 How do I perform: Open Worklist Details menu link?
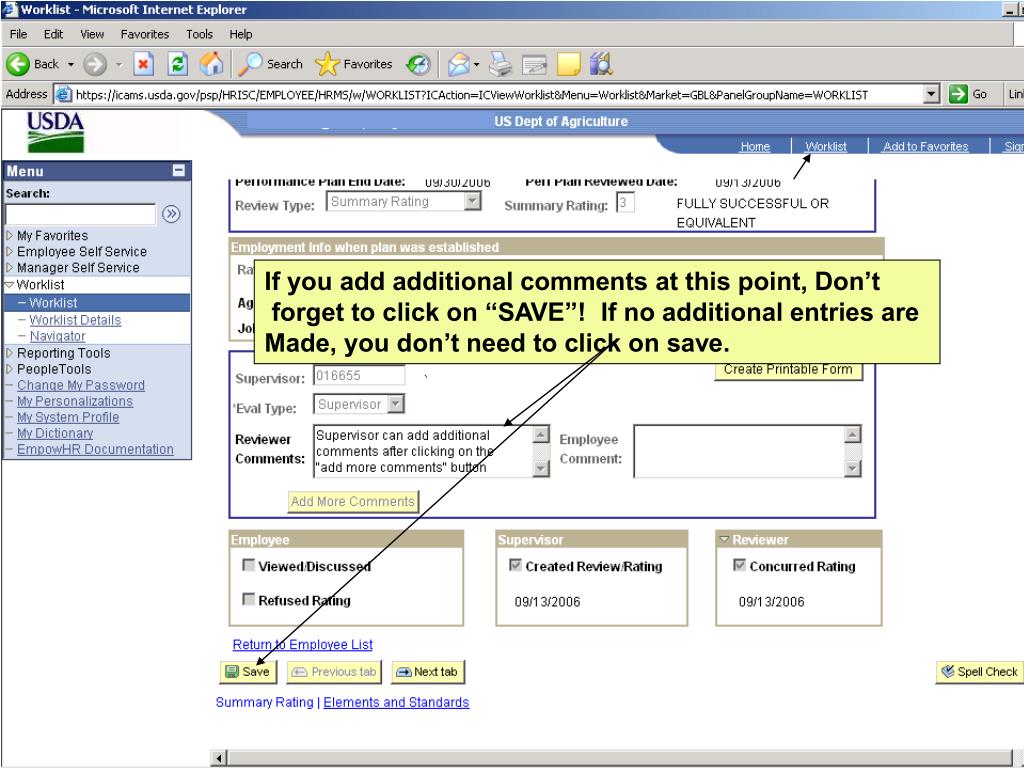coord(75,320)
